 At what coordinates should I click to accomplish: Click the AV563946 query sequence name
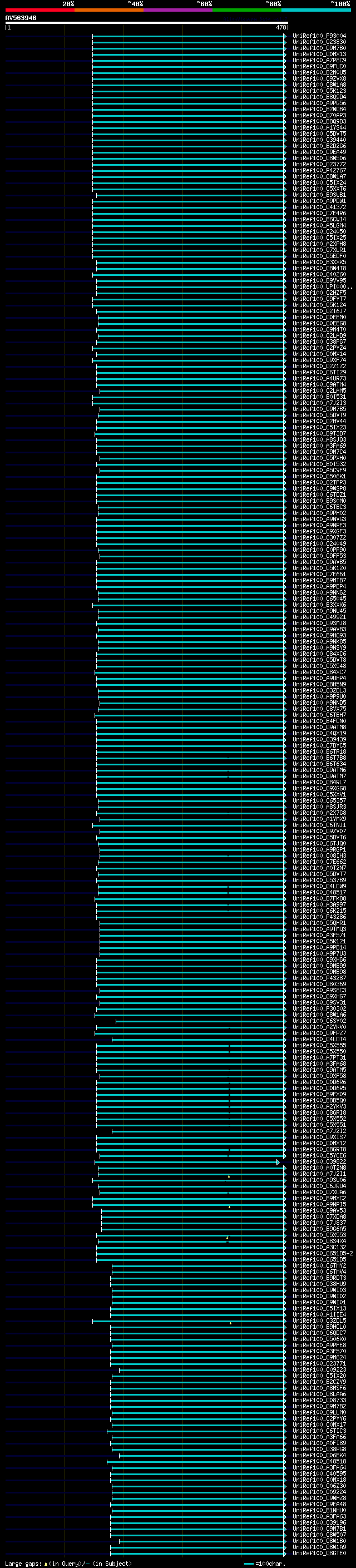tap(21, 18)
